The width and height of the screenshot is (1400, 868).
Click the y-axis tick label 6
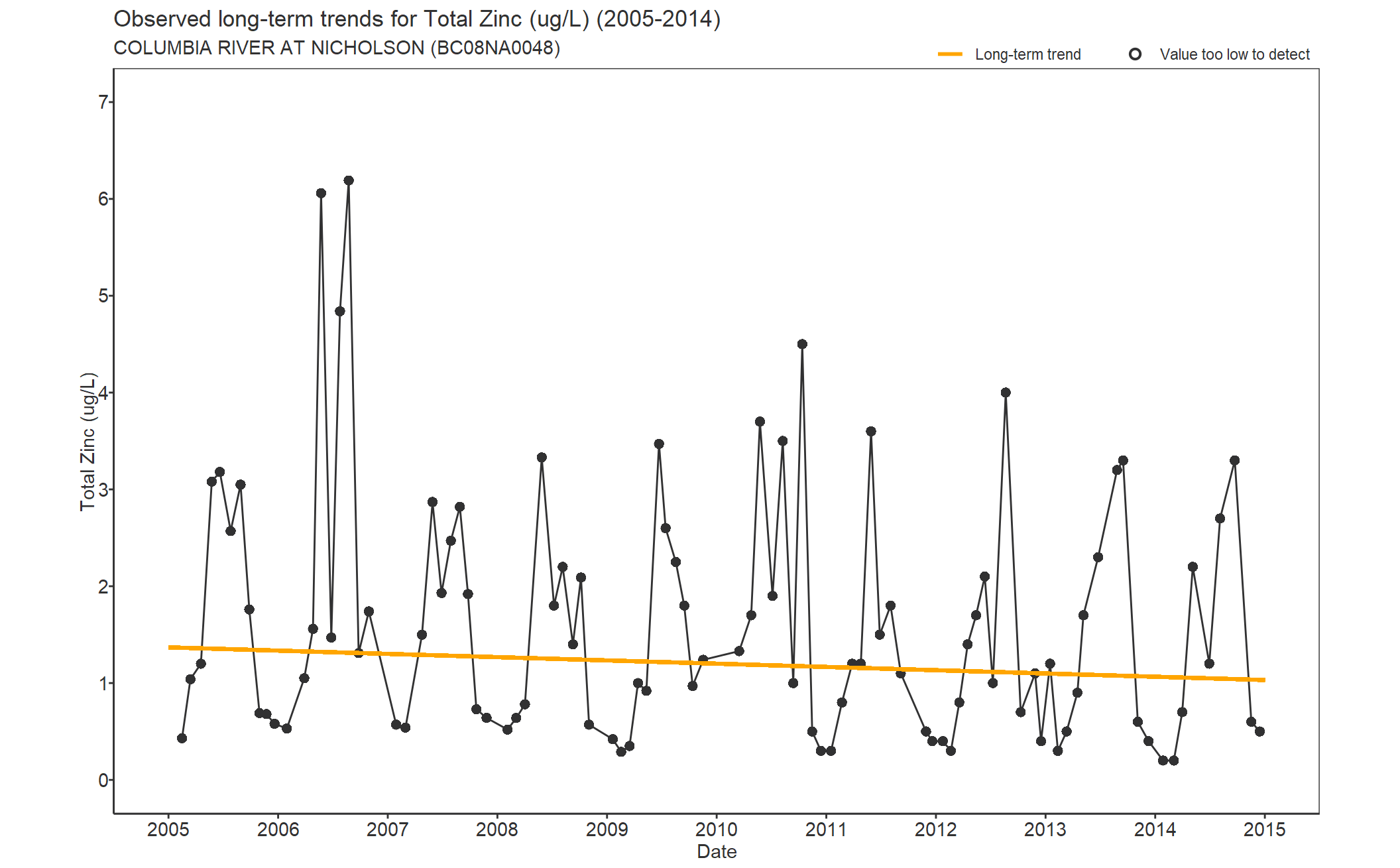(x=103, y=199)
